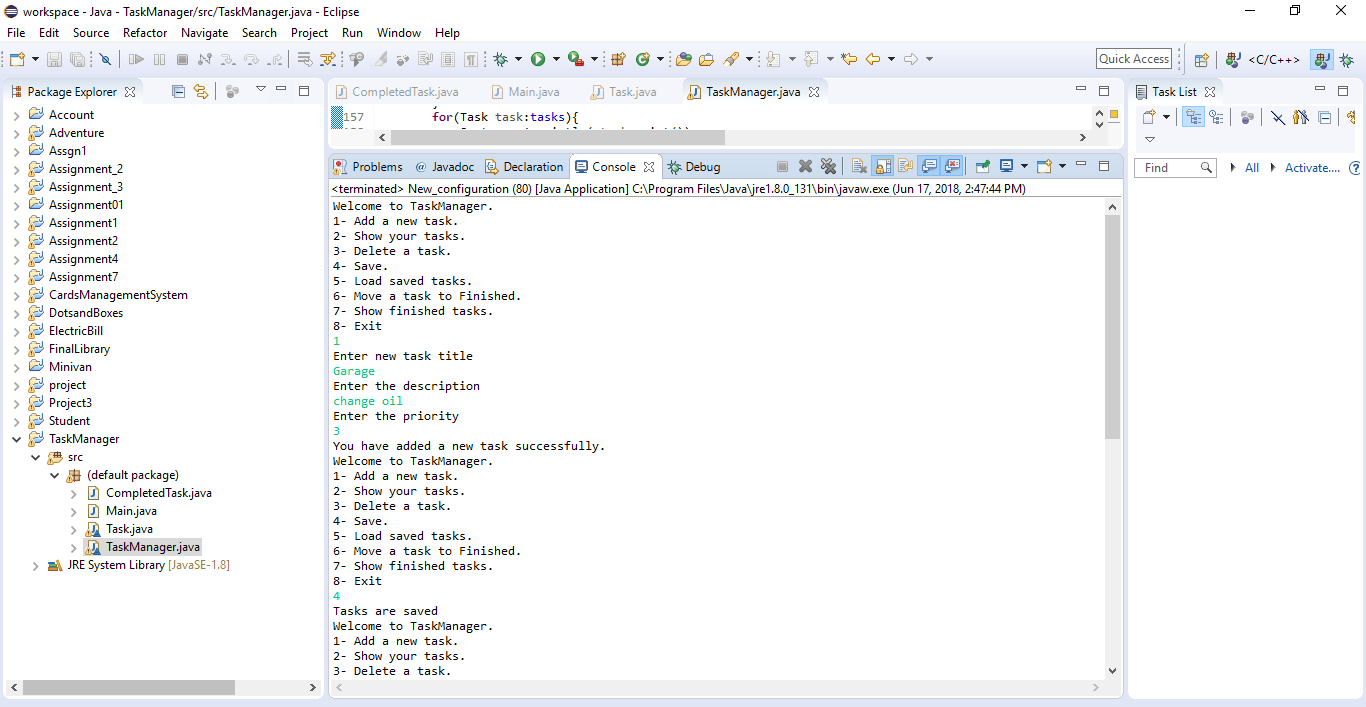Switch to the Declaration tab
Screen dimensions: 1366x707
click(524, 167)
